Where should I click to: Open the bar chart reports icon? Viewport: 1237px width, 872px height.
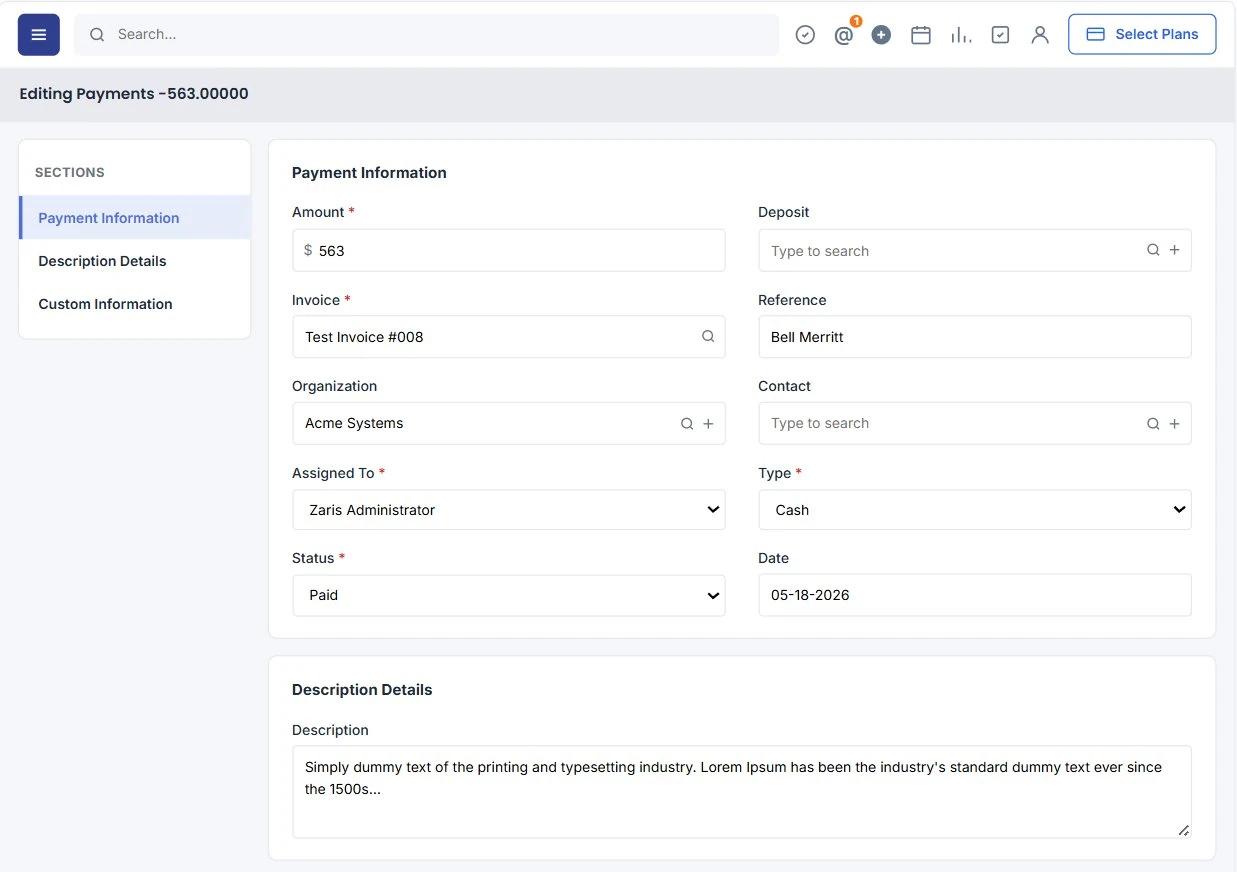coord(961,35)
